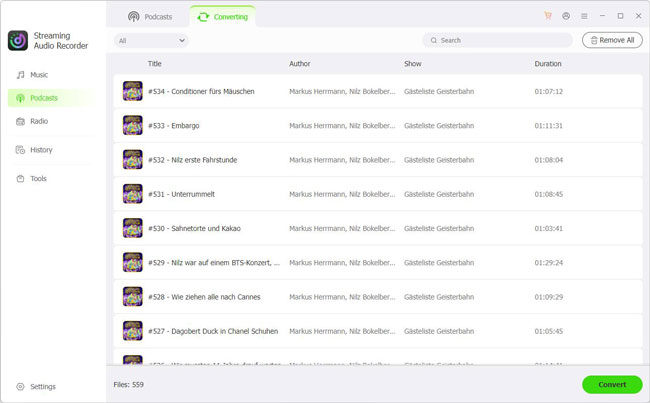This screenshot has height=403, width=650.
Task: Switch to the Podcasts top tab
Action: tap(150, 17)
